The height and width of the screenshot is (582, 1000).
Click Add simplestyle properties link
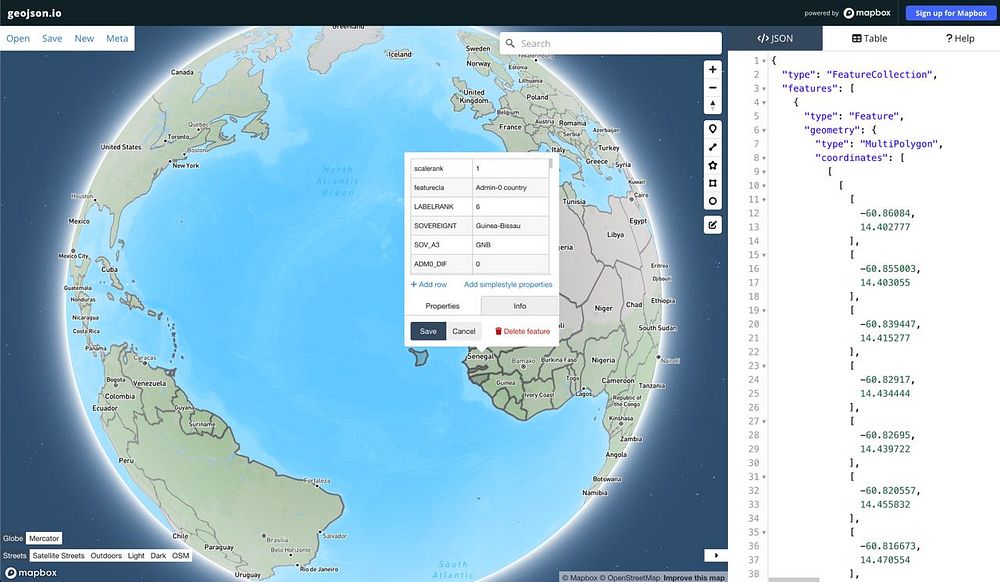click(x=508, y=284)
